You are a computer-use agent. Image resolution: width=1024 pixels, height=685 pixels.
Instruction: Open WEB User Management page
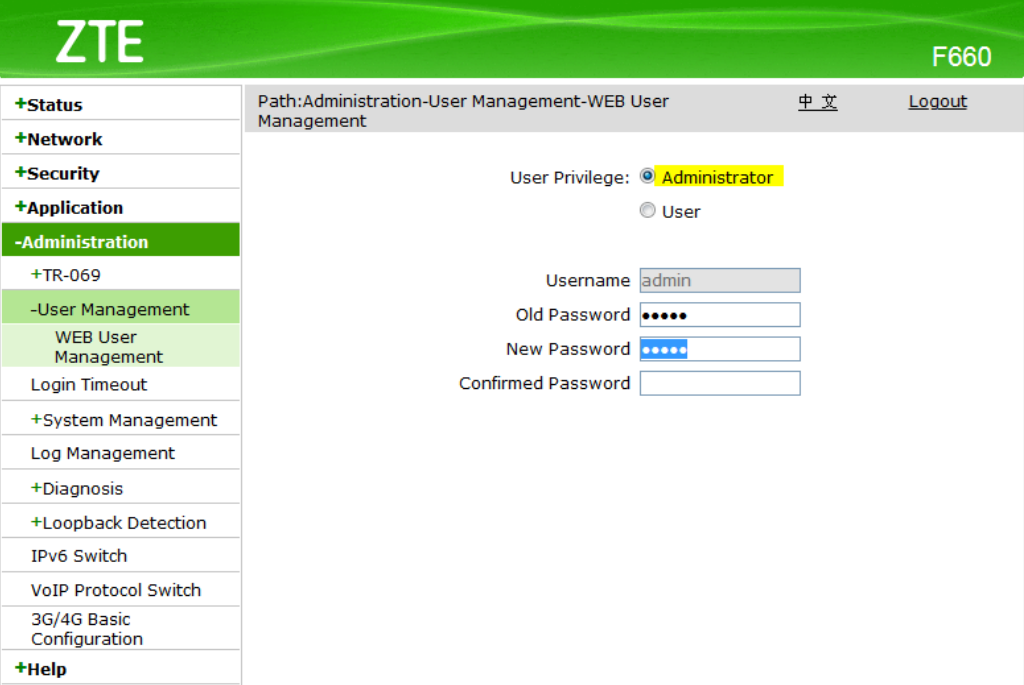click(x=108, y=347)
